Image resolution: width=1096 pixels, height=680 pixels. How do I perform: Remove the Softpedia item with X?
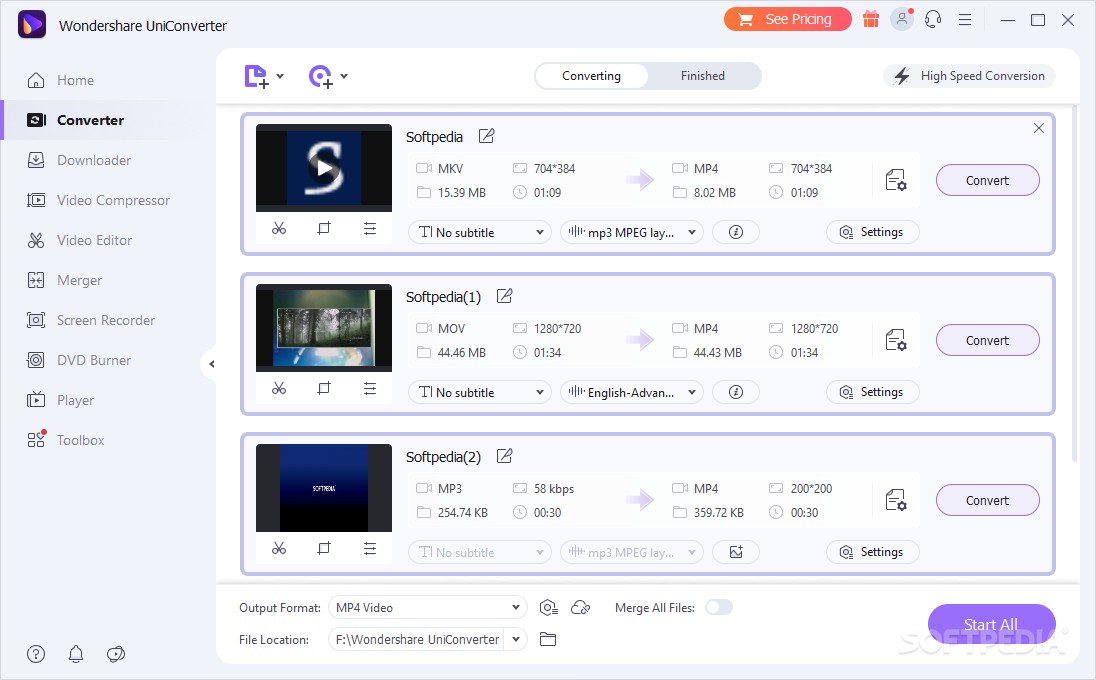click(1039, 128)
